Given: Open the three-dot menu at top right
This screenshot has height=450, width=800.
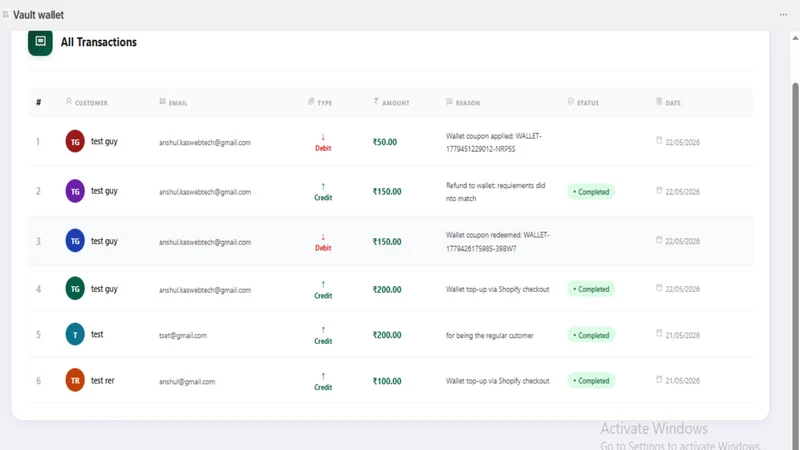Looking at the screenshot, I should [x=783, y=15].
